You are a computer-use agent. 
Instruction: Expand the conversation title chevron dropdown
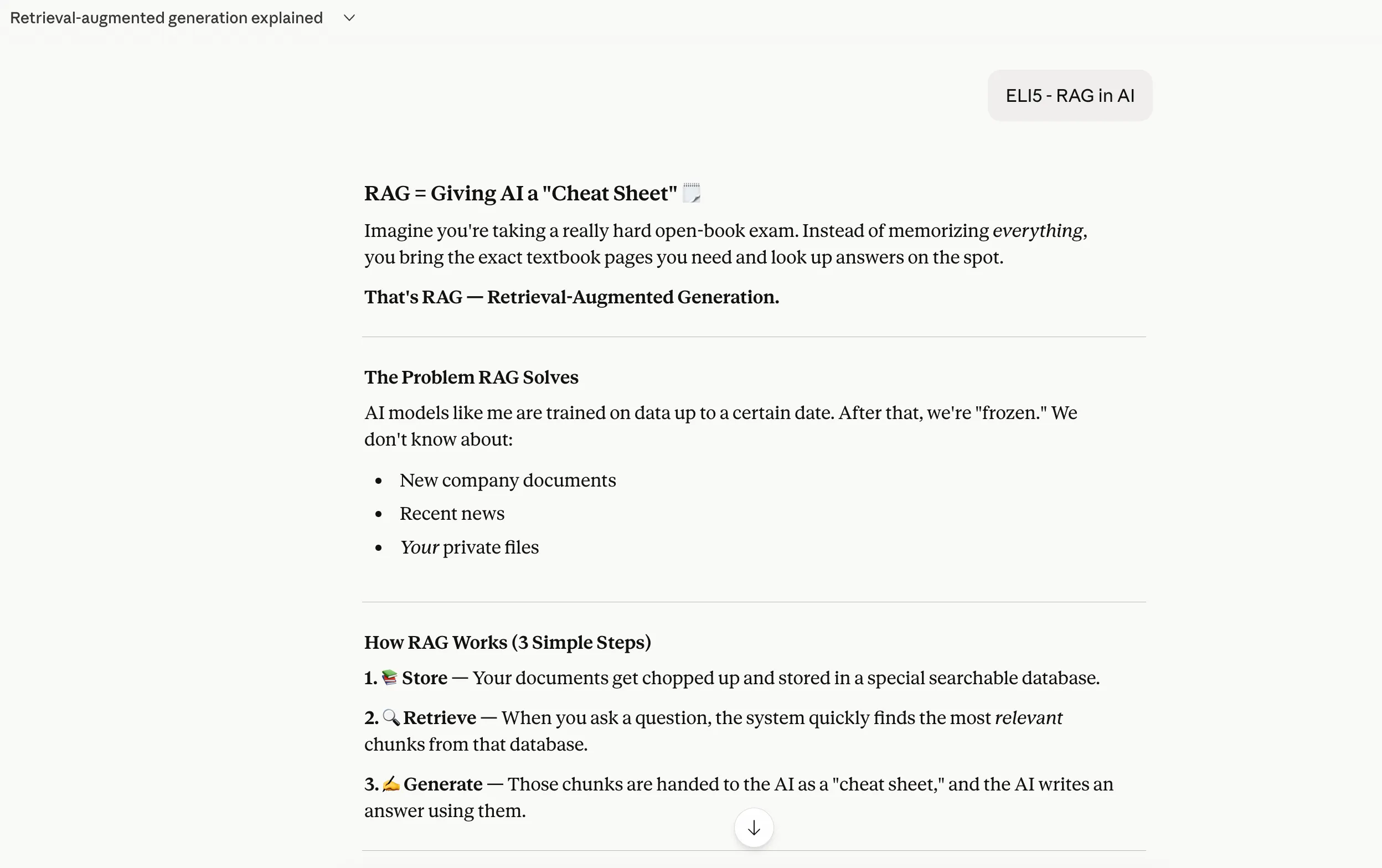pos(349,18)
